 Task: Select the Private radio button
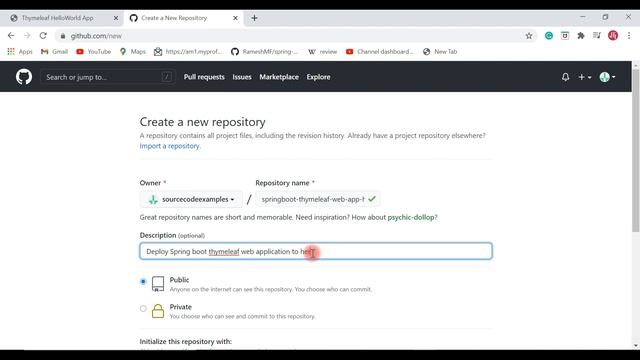coord(143,308)
